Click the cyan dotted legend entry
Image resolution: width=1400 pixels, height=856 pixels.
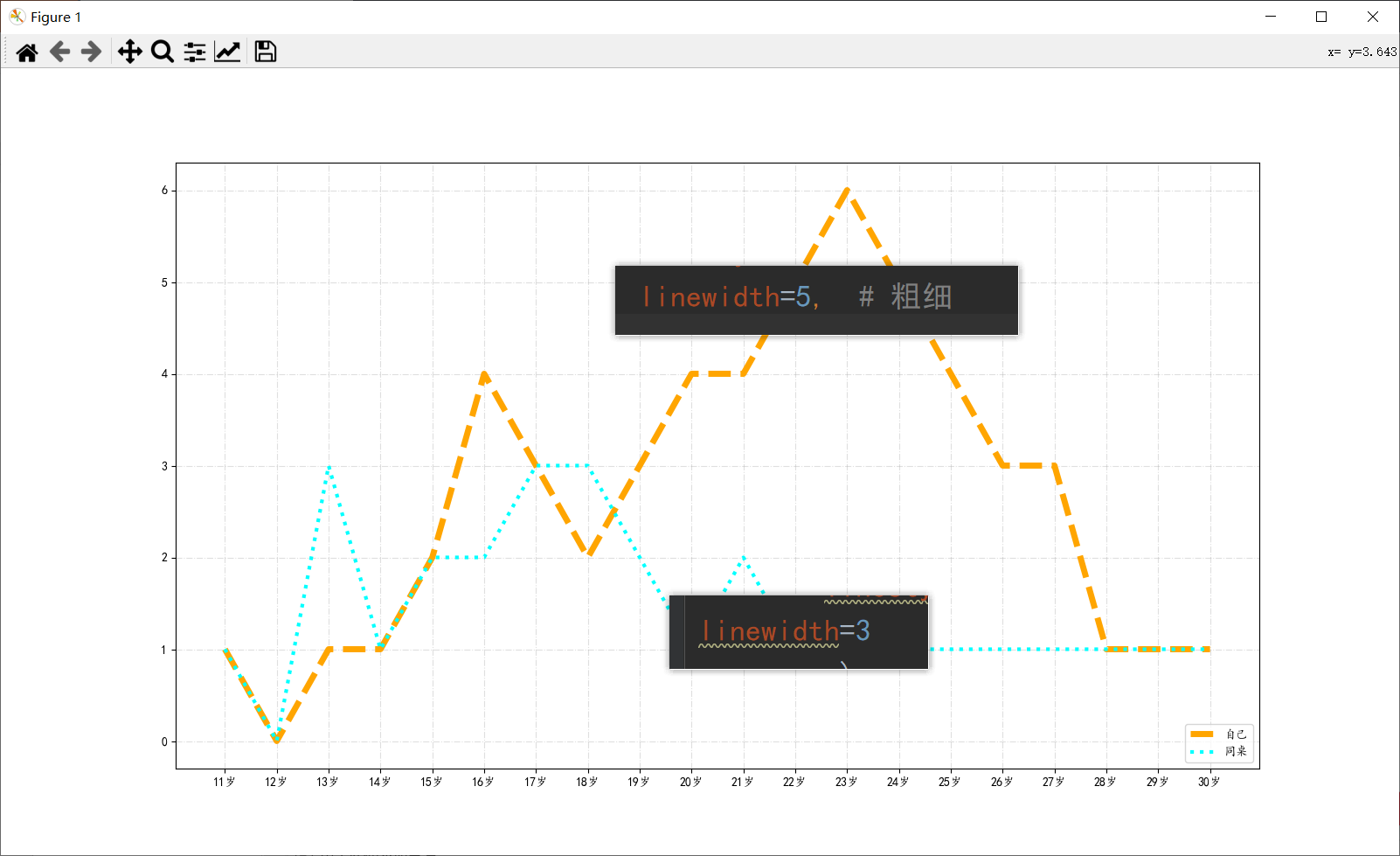pyautogui.click(x=1219, y=751)
